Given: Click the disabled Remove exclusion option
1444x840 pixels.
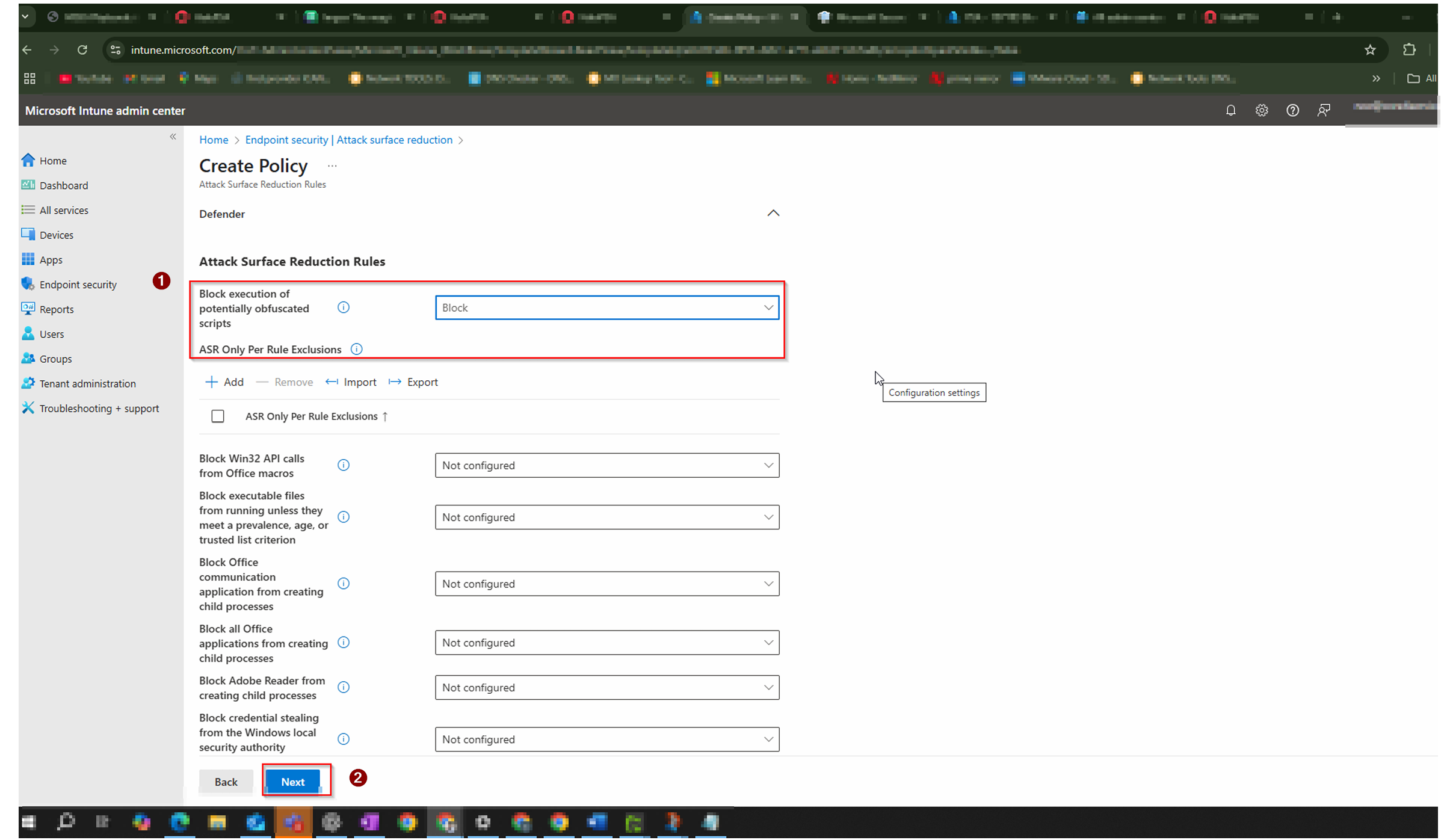Looking at the screenshot, I should point(285,382).
